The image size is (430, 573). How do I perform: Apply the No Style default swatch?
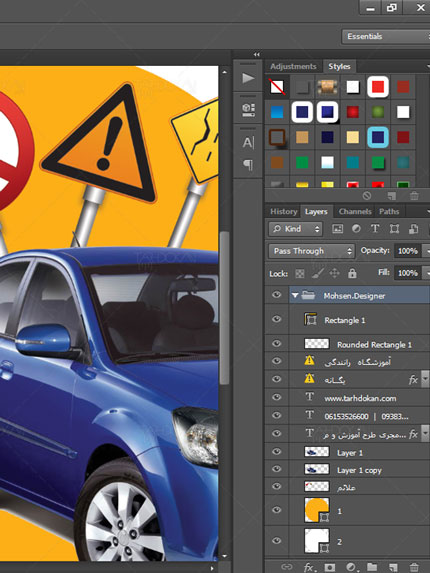coord(277,87)
